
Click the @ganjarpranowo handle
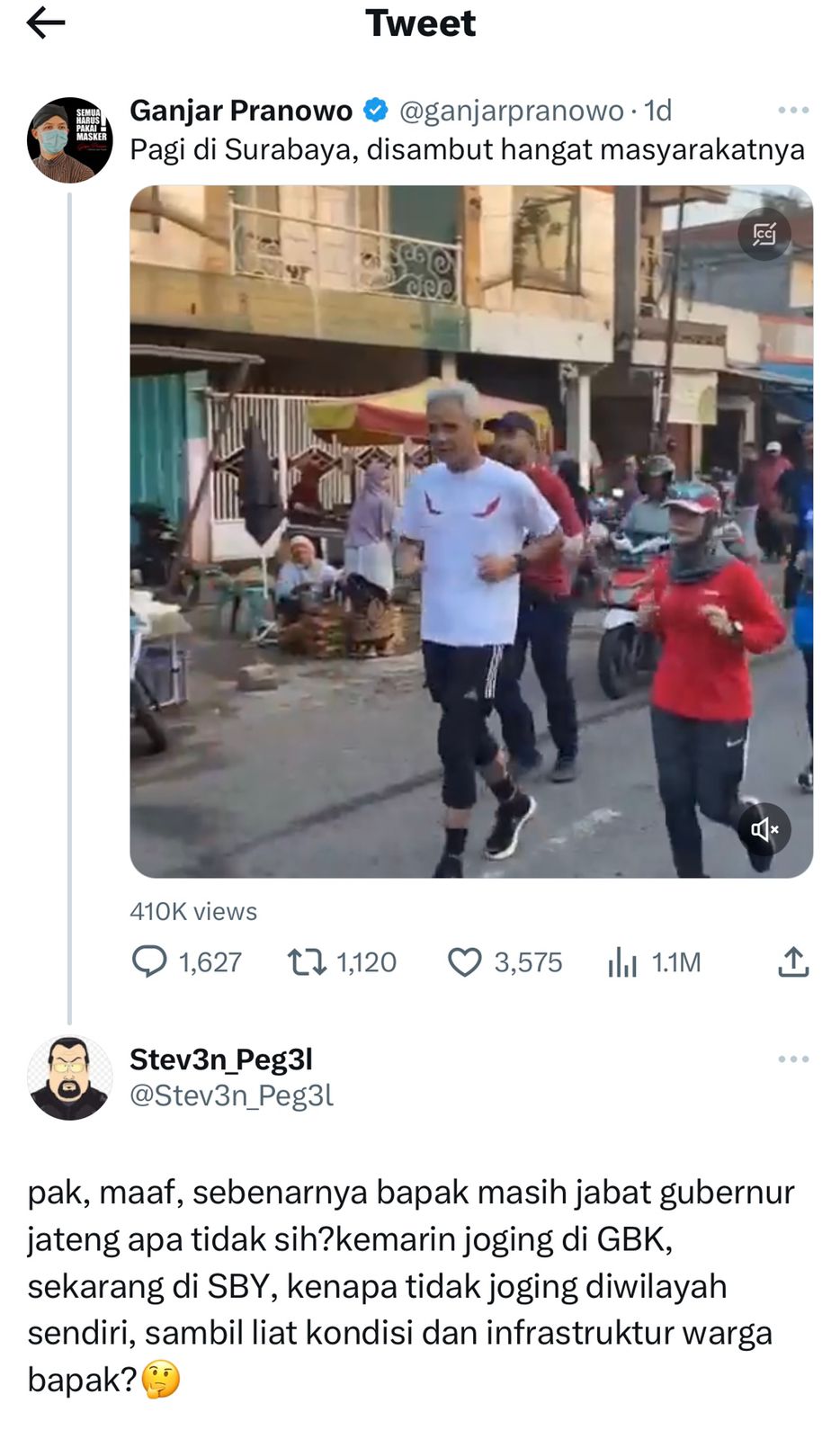[x=511, y=111]
